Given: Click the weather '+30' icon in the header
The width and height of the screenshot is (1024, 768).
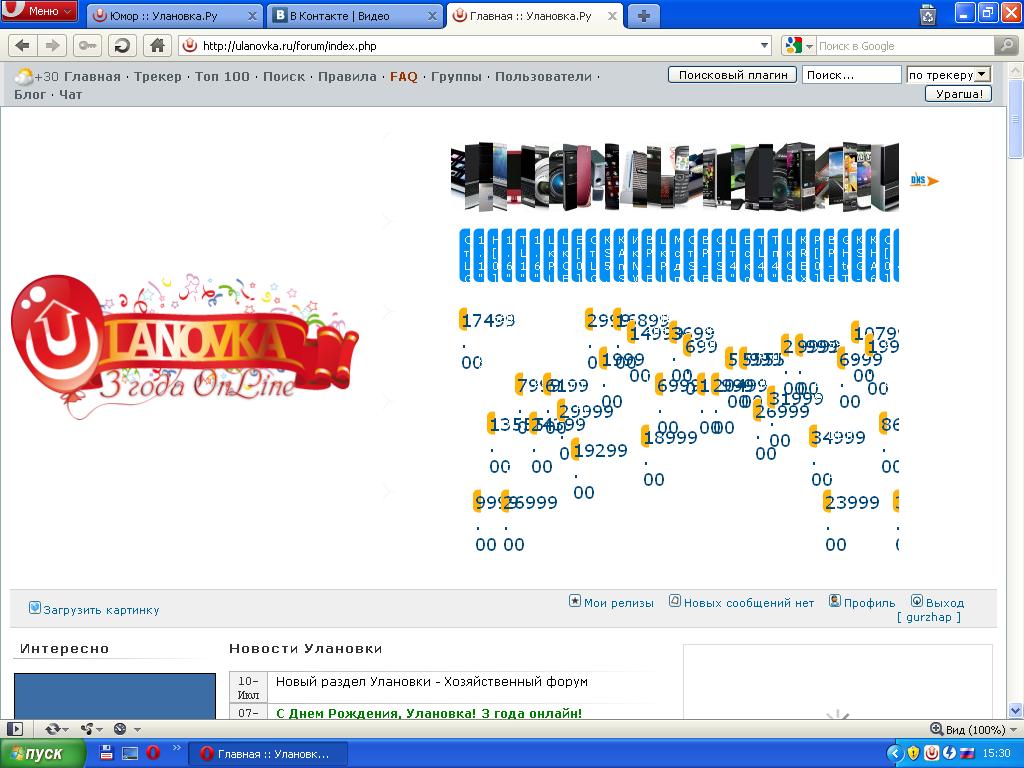Looking at the screenshot, I should (24, 75).
